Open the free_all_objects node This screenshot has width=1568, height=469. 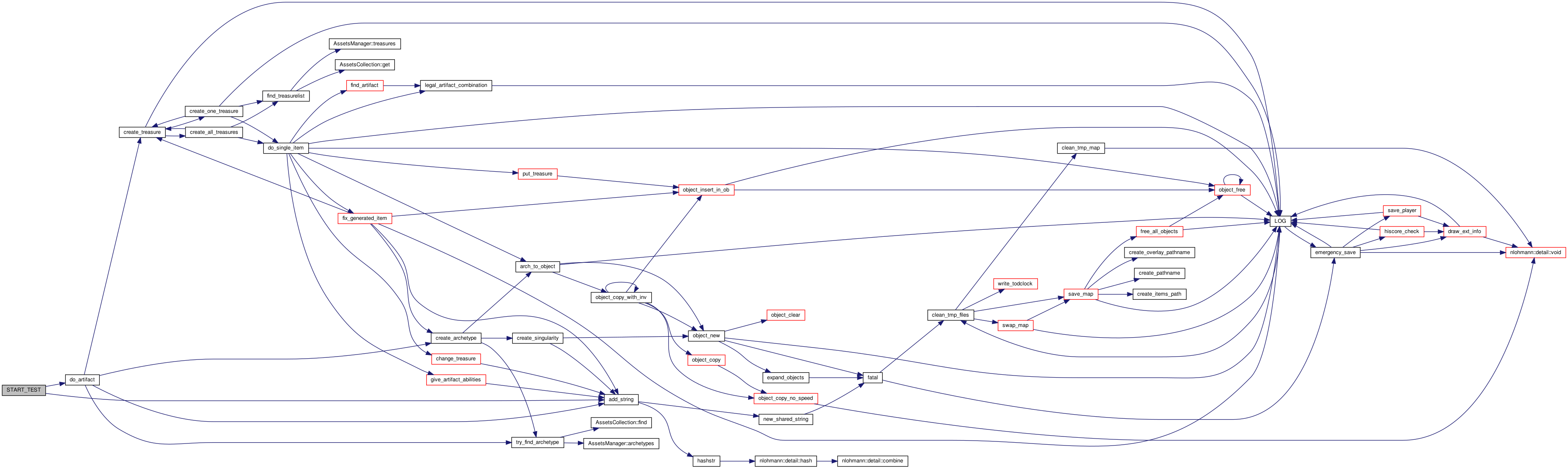[x=1159, y=232]
